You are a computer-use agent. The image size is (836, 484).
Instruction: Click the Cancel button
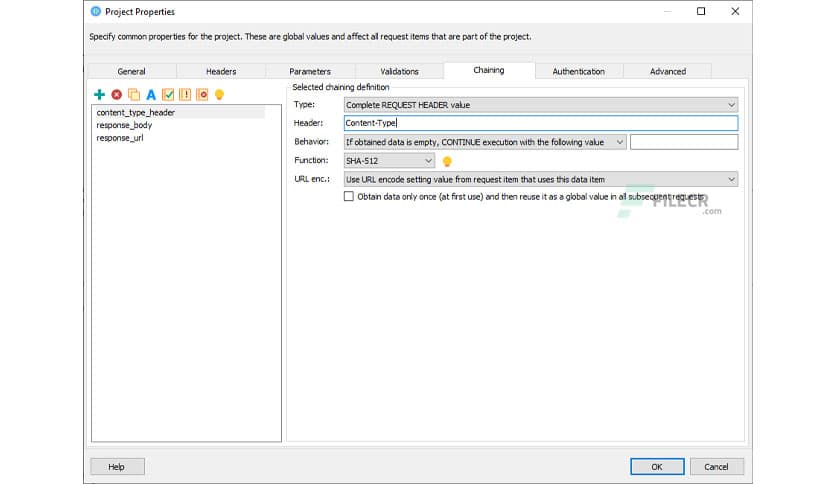pos(716,466)
